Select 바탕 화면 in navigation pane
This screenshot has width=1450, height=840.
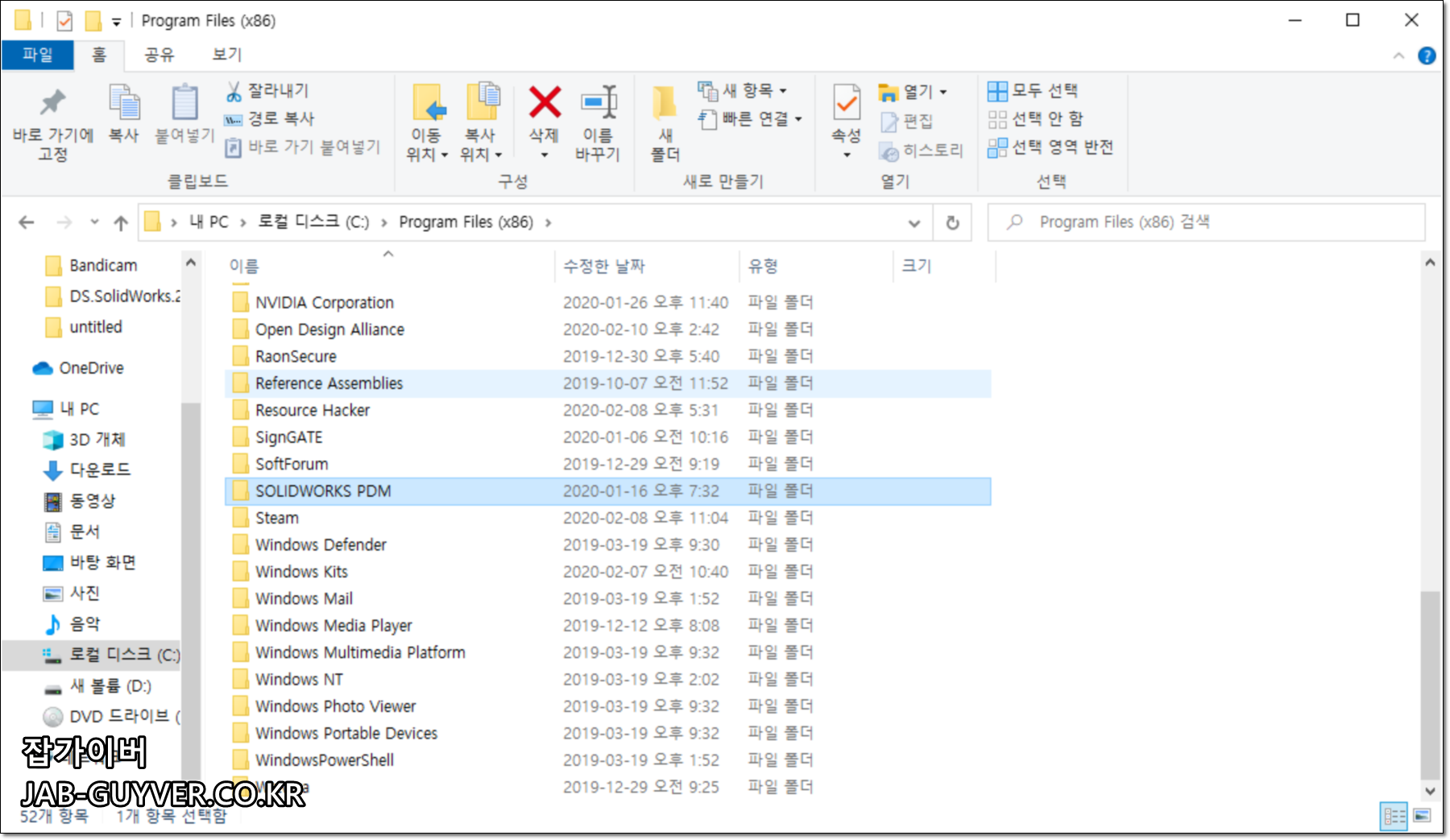[89, 562]
